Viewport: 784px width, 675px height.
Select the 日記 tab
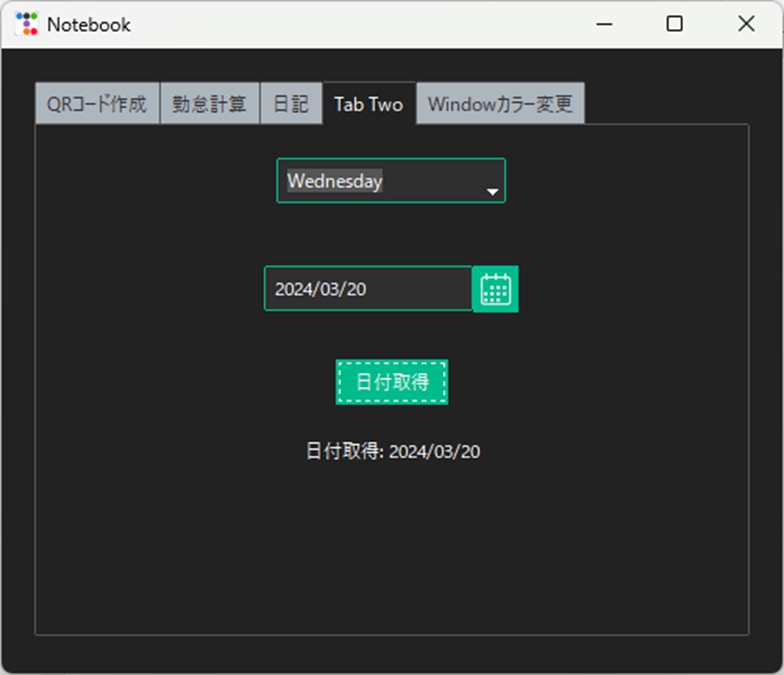(291, 104)
